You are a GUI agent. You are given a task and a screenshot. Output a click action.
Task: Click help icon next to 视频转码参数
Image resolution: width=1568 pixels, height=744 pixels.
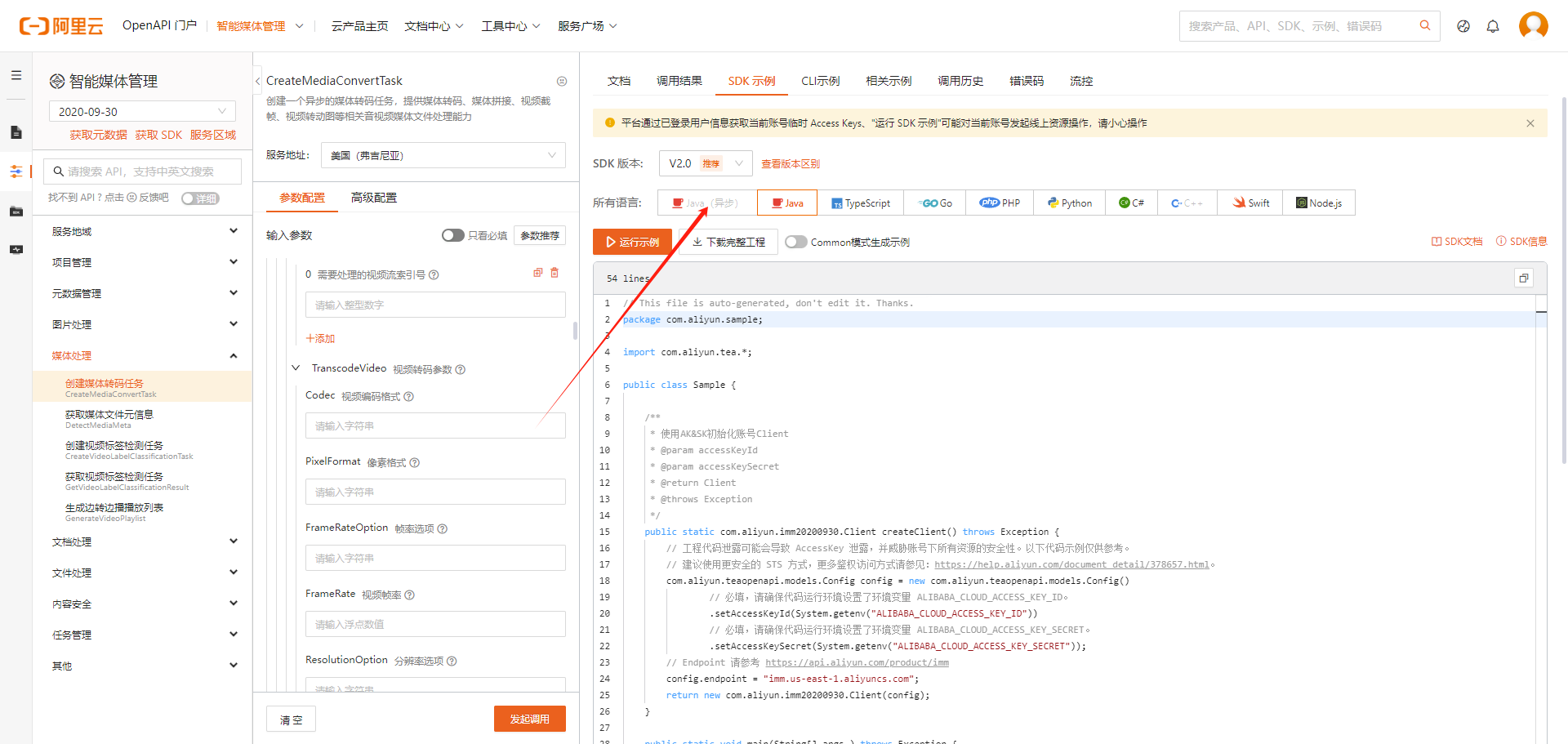tap(461, 370)
